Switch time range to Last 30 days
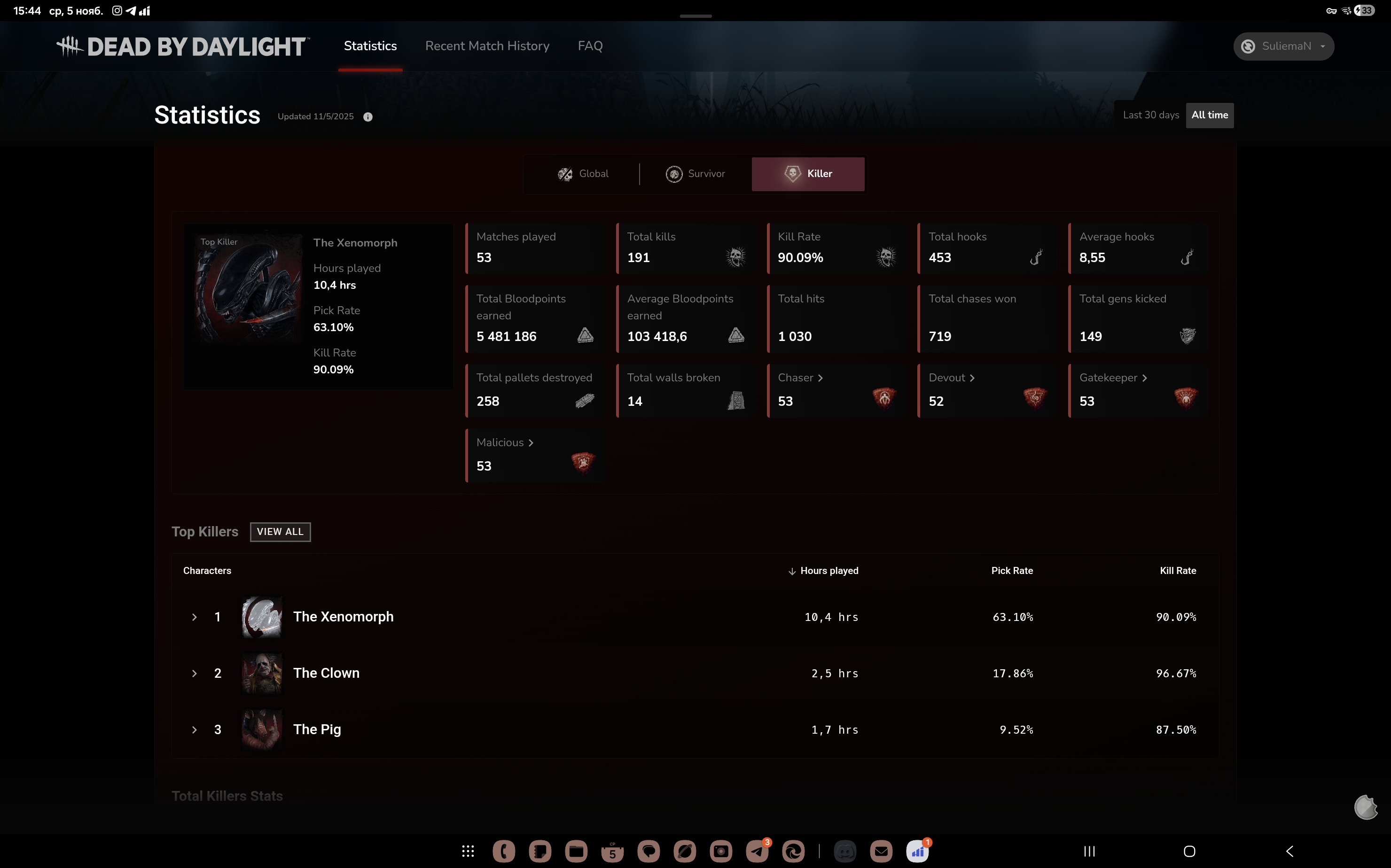This screenshot has height=868, width=1391. 1150,115
